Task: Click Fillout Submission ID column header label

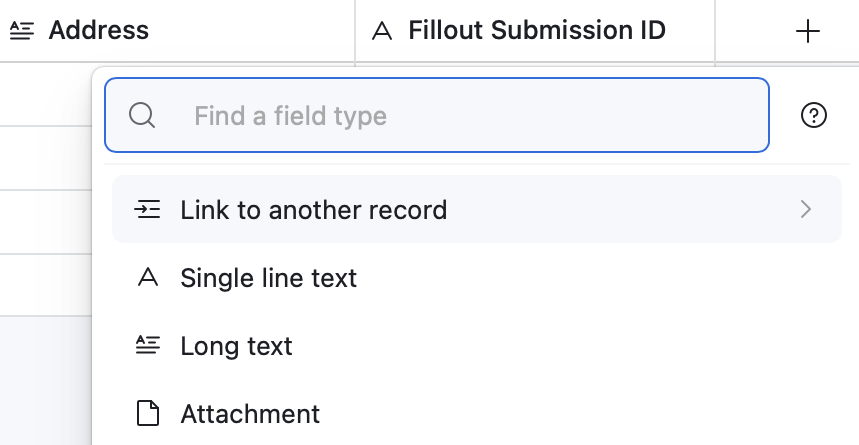Action: point(536,31)
